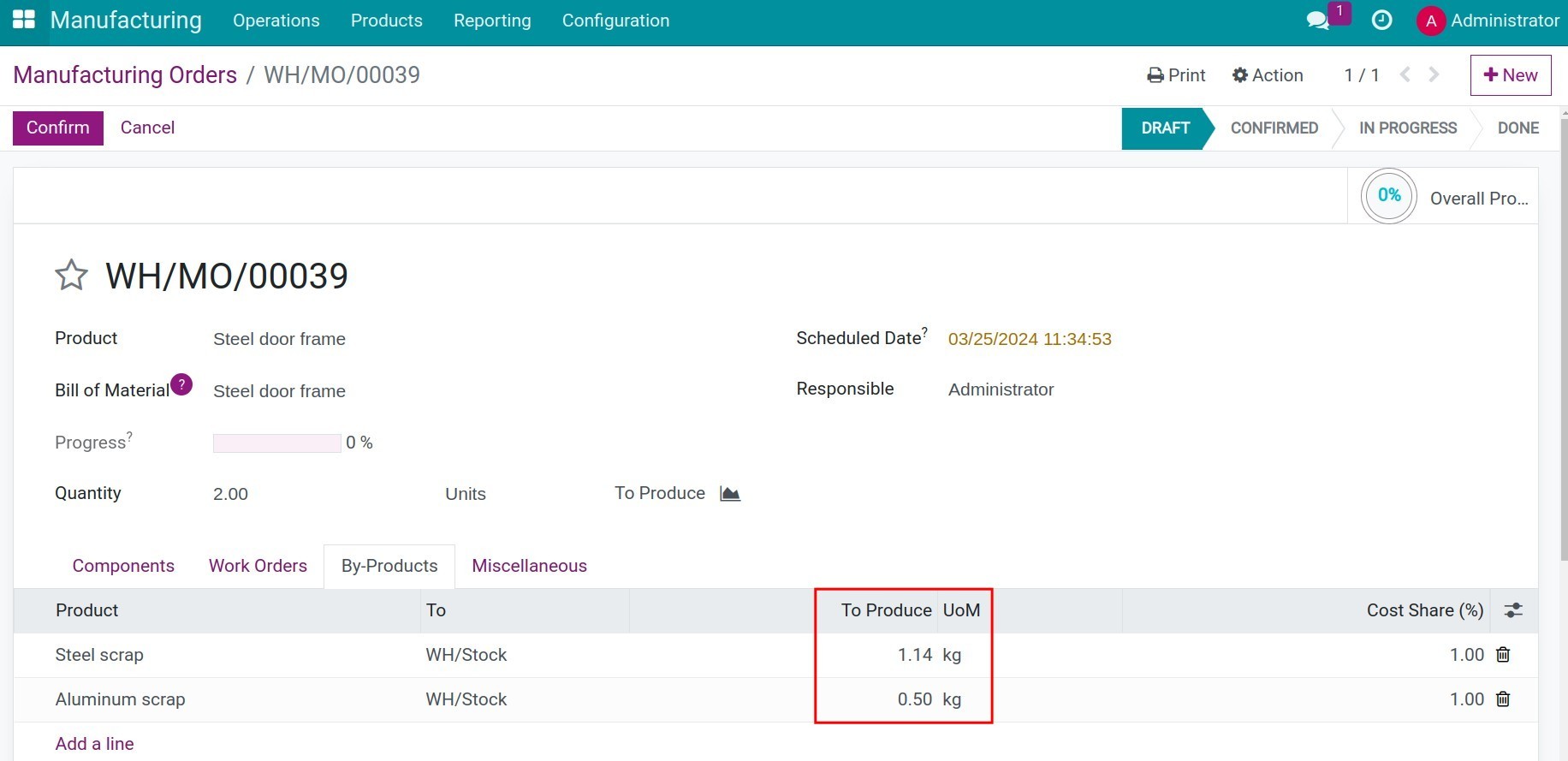The height and width of the screenshot is (761, 1568).
Task: Select the IN PROGRESS status stage
Action: (x=1408, y=128)
